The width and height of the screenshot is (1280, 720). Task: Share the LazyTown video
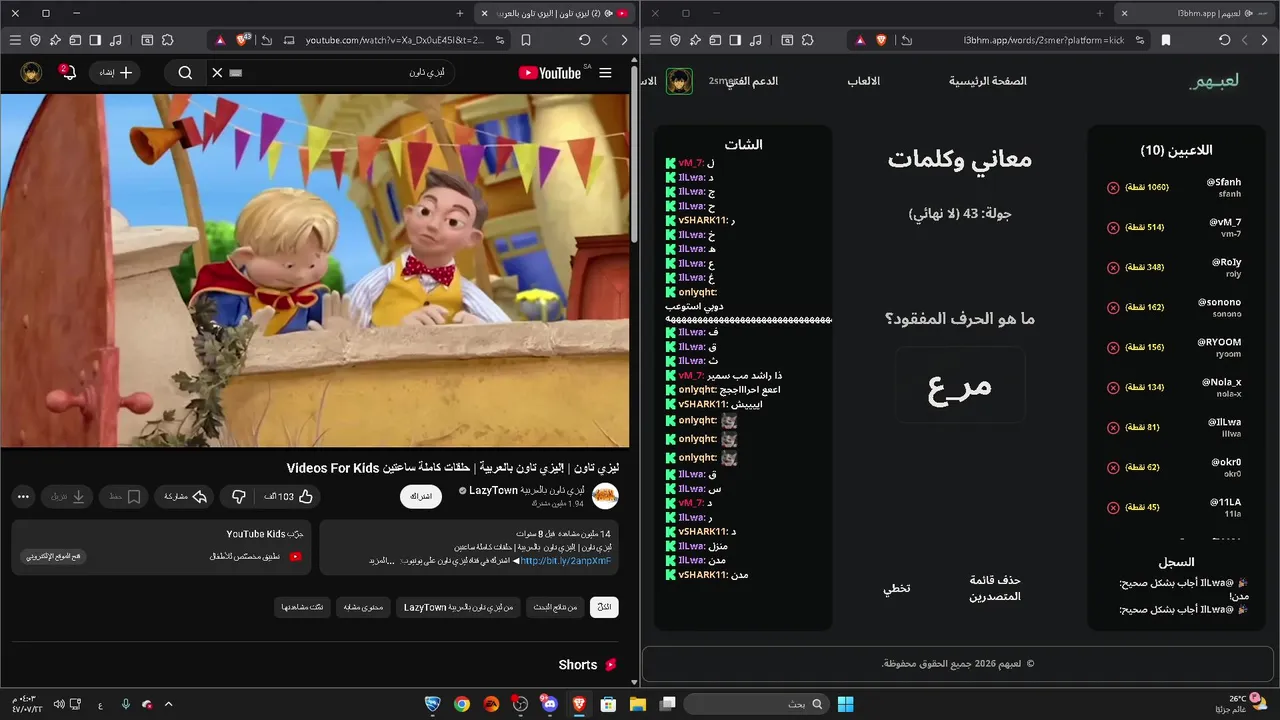tap(185, 496)
